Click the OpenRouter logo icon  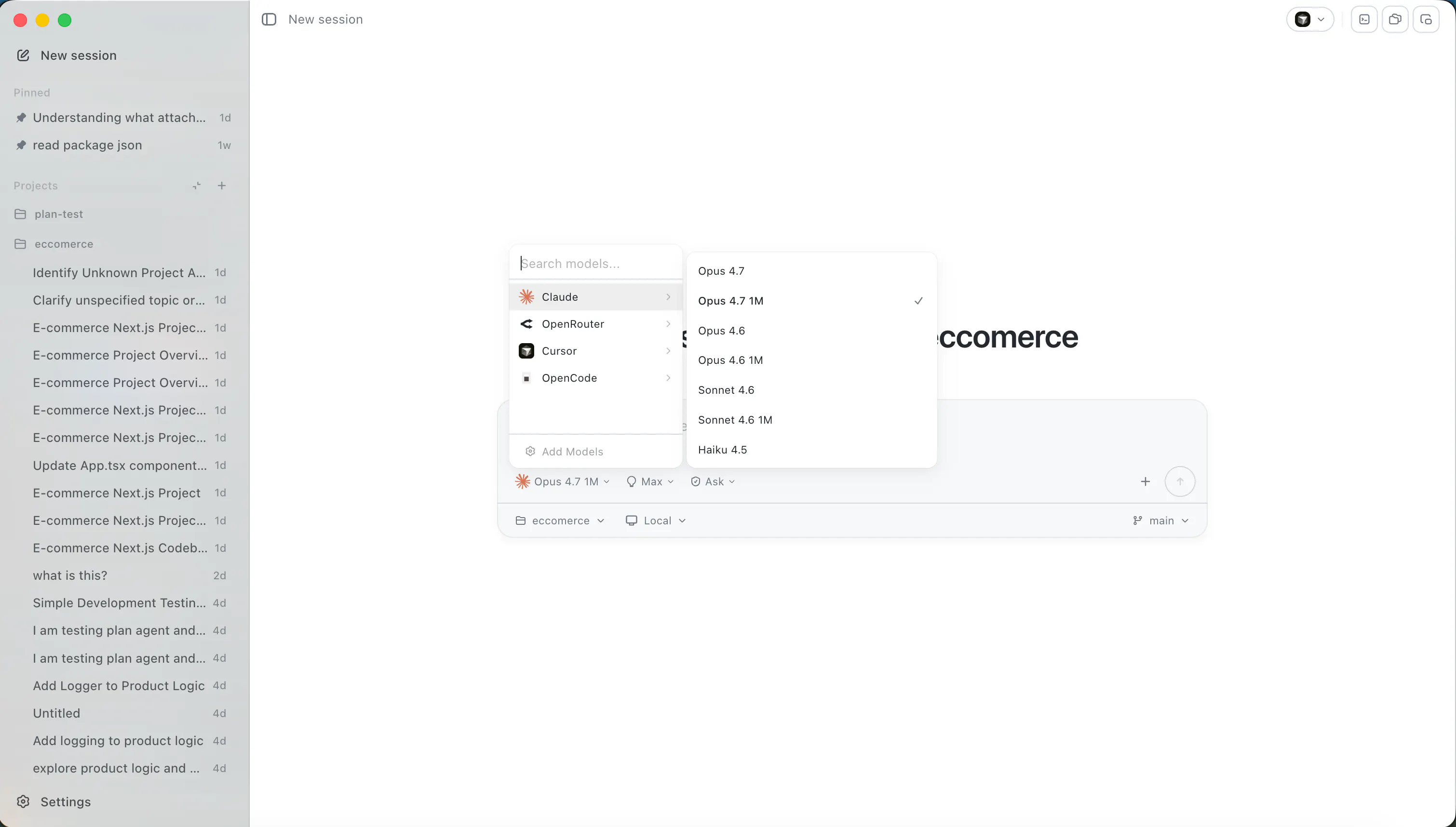(526, 324)
